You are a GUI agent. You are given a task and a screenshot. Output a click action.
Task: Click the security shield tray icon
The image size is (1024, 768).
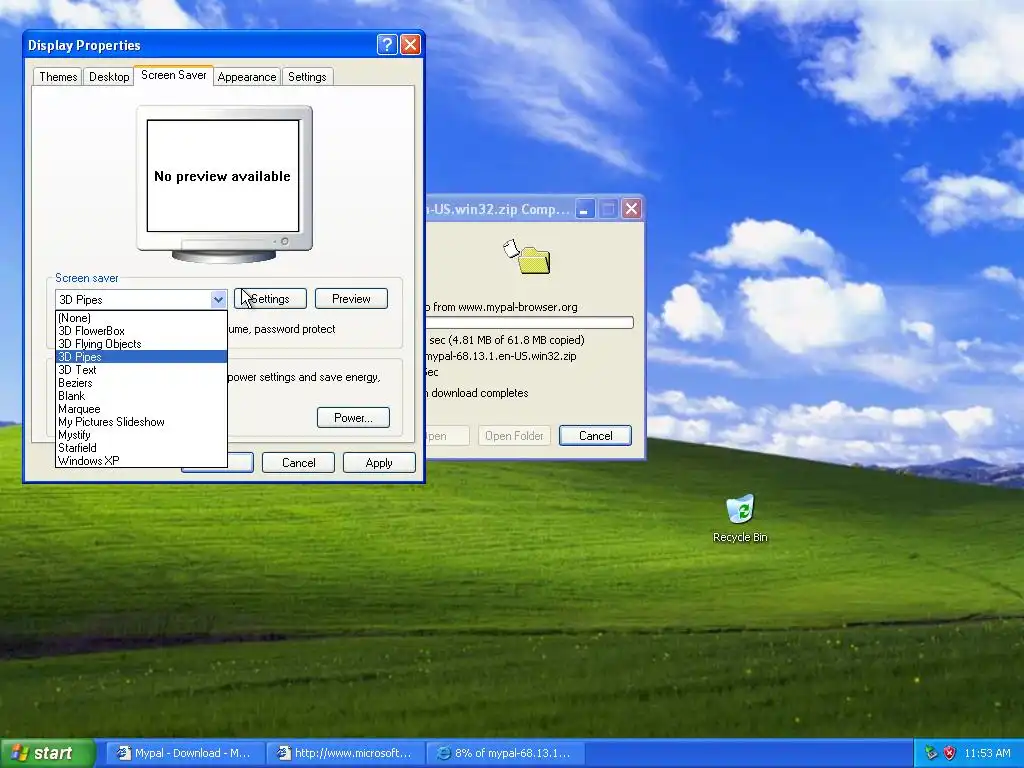coord(949,753)
